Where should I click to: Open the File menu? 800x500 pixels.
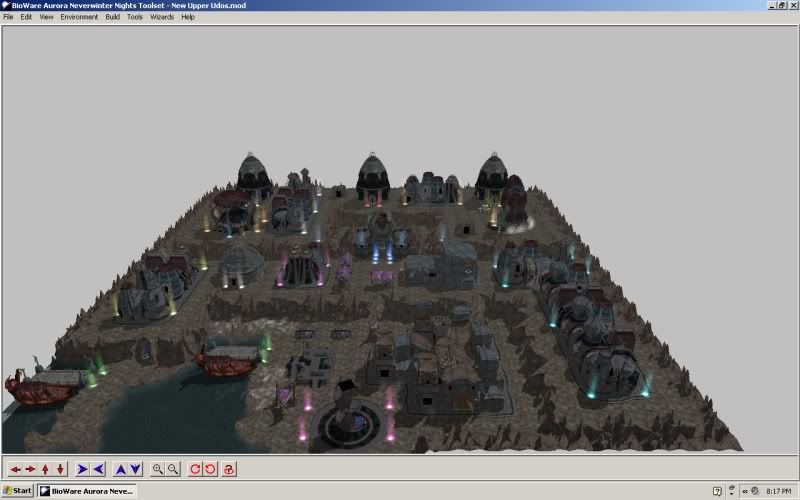[x=8, y=17]
